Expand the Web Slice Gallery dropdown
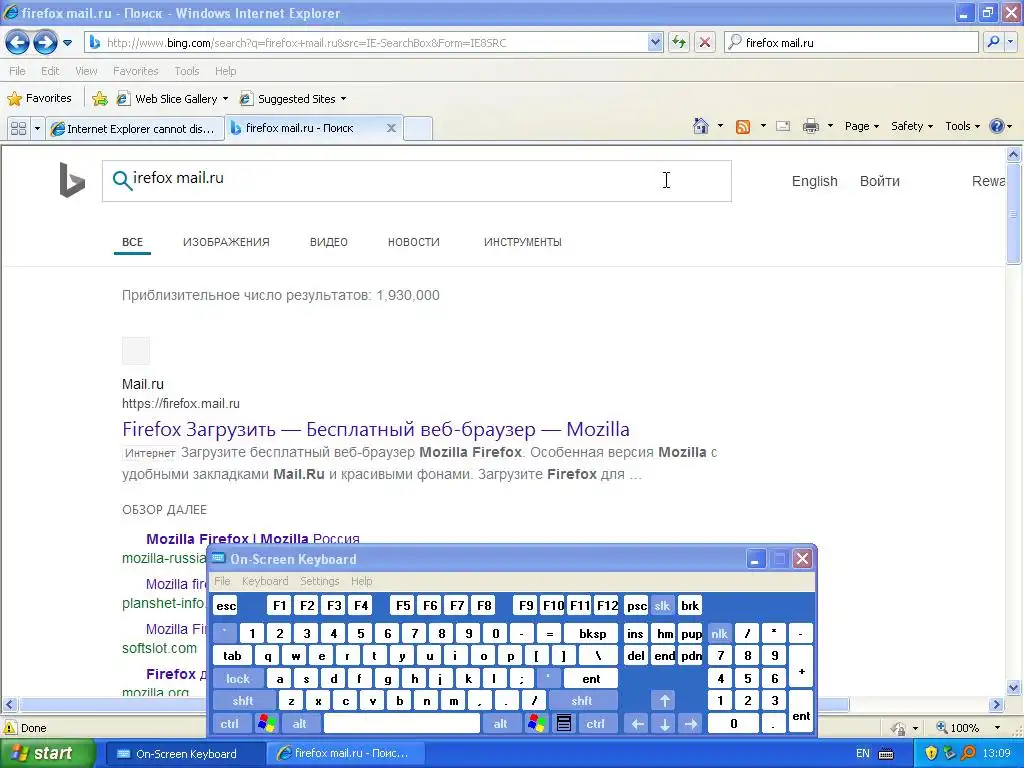The image size is (1024, 768). 226,99
